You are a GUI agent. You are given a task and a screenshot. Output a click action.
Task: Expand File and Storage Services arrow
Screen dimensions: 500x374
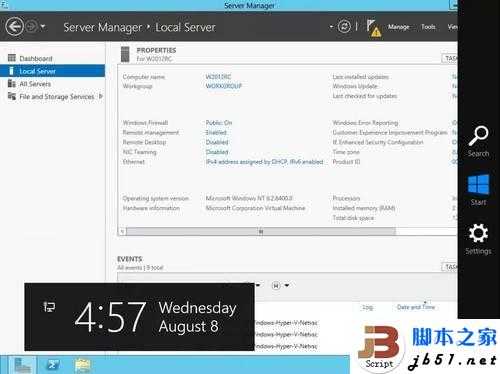pos(101,96)
